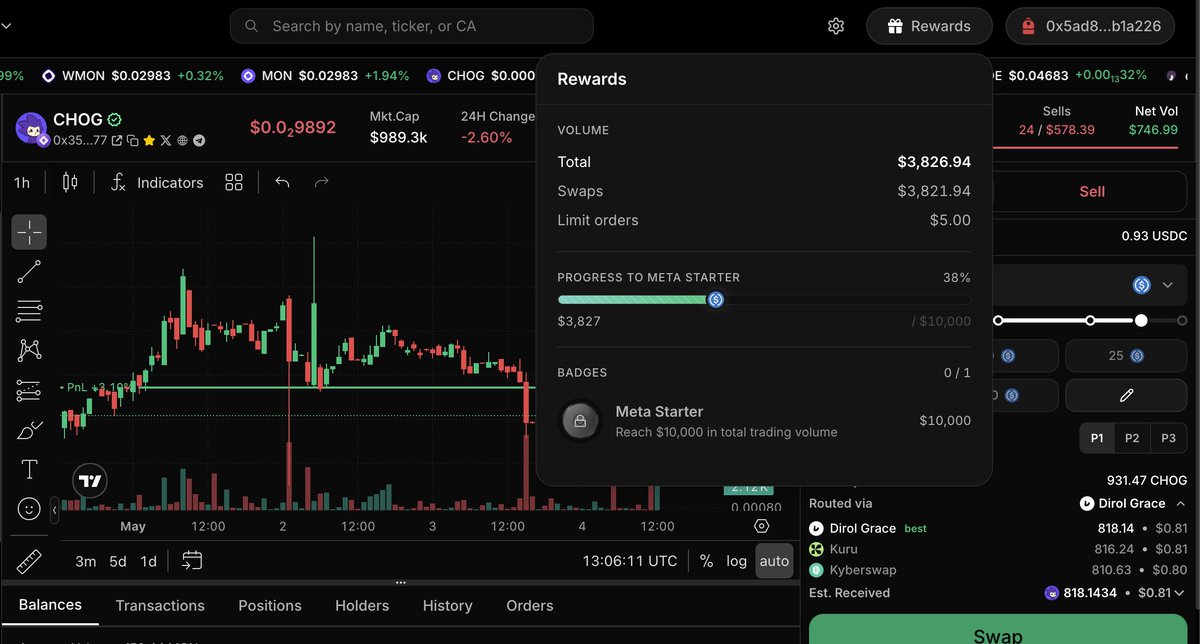Select the trend line drawing tool
The image size is (1200, 644).
coord(29,271)
